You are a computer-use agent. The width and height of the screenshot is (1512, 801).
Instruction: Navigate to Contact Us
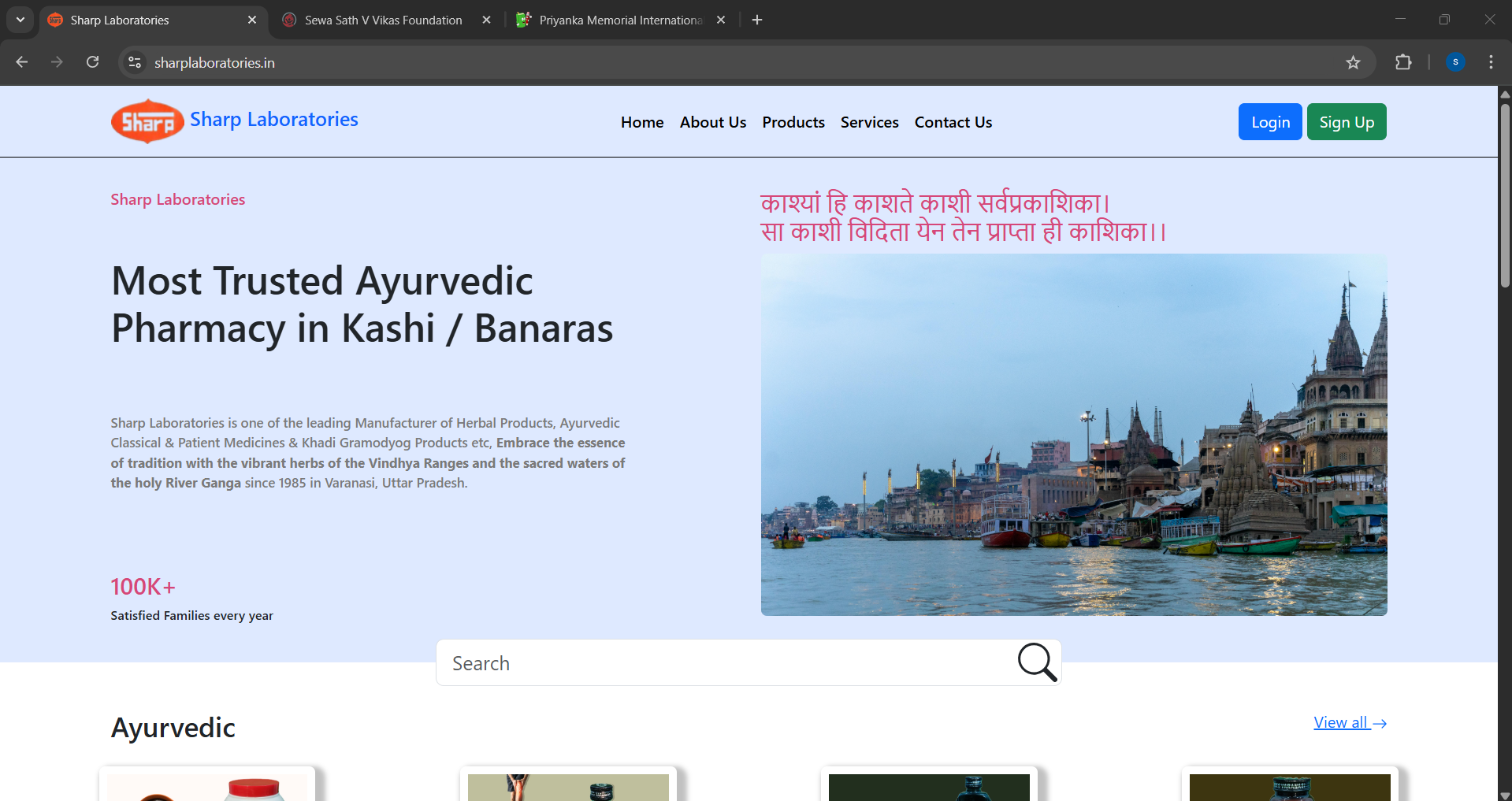click(953, 122)
